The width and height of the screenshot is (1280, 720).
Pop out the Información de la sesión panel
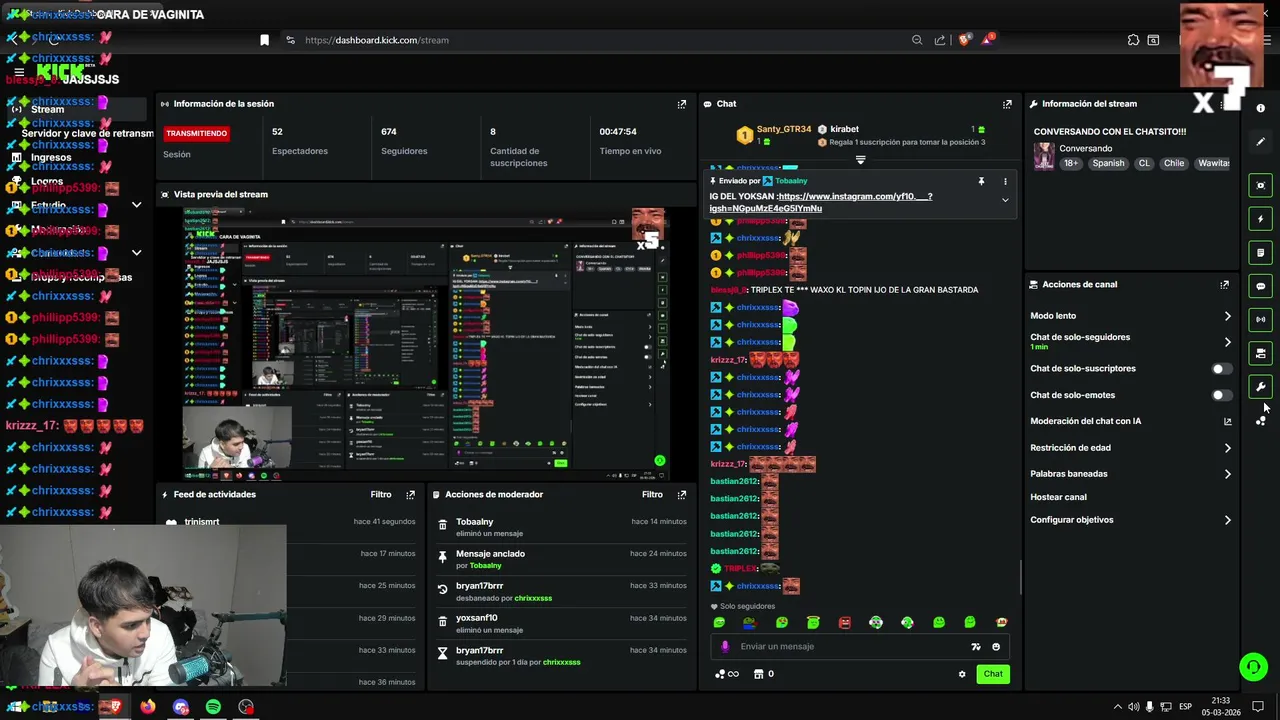tap(682, 104)
